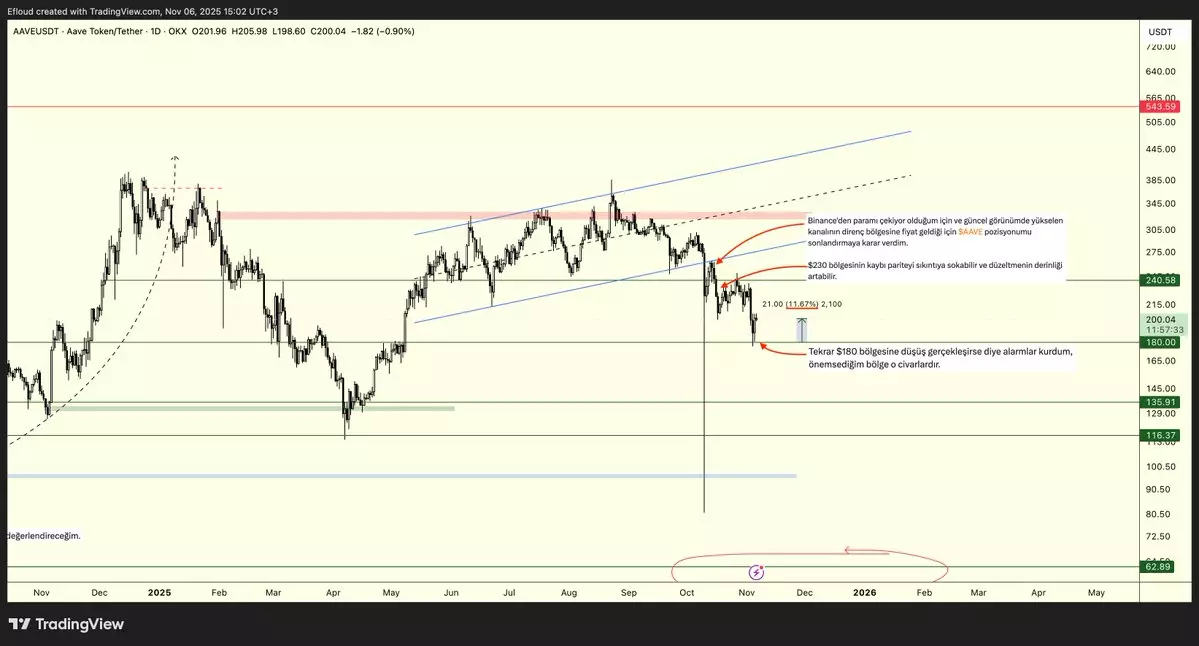
Task: Click the dashed arrowhead atop the curved projection
Action: coord(176,158)
